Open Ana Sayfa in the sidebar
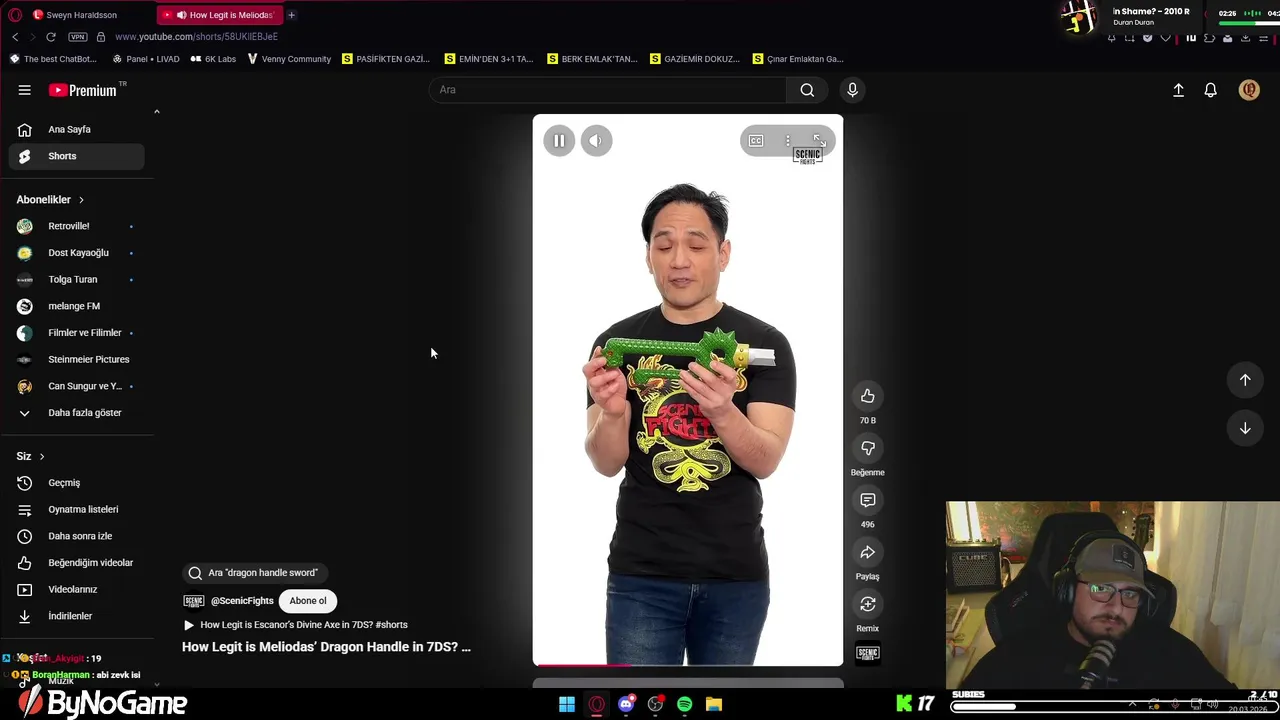The height and width of the screenshot is (720, 1280). [76, 129]
